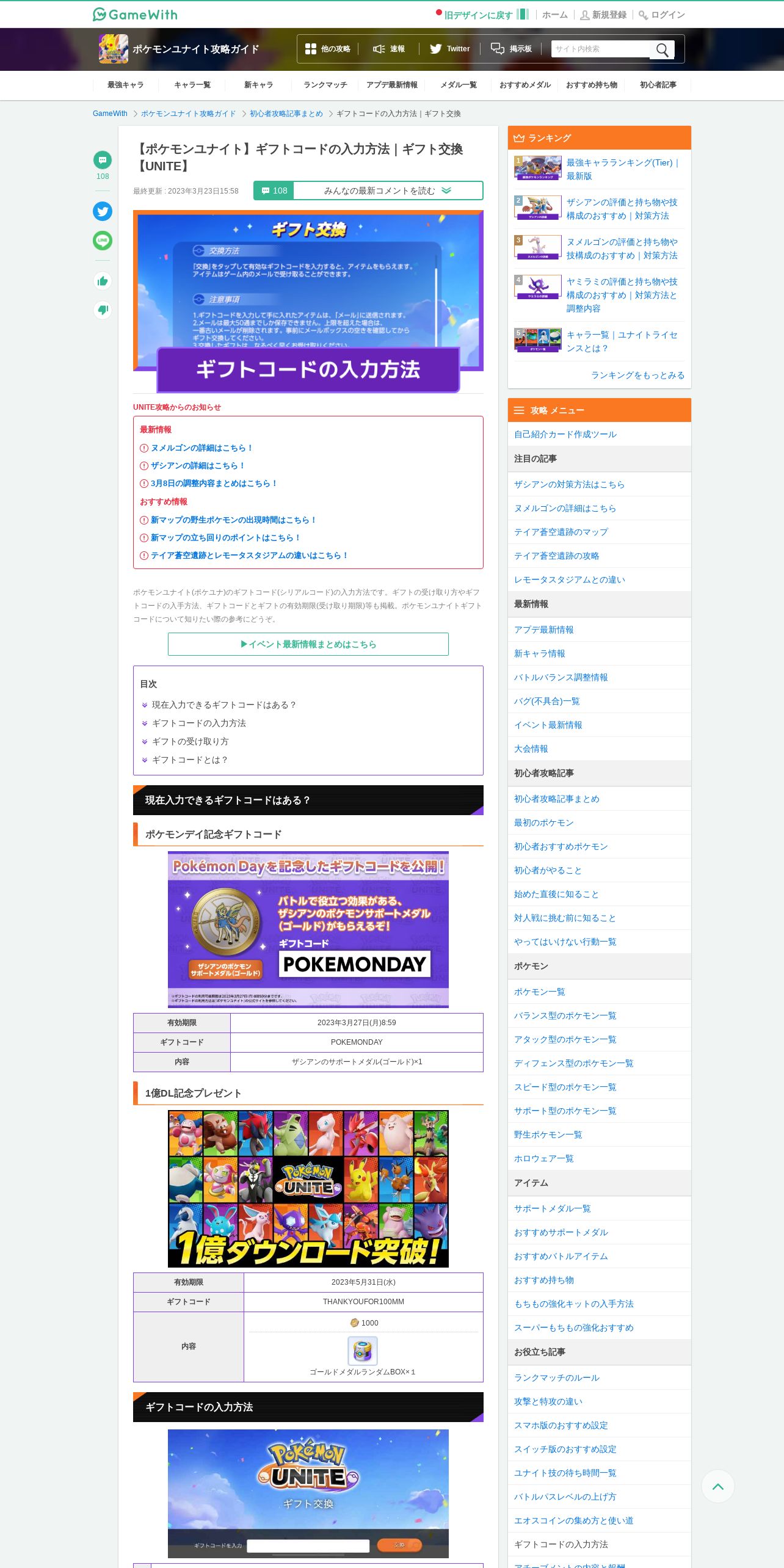Open the ホーム link in header
Screen dimensions: 784x1568
point(554,15)
